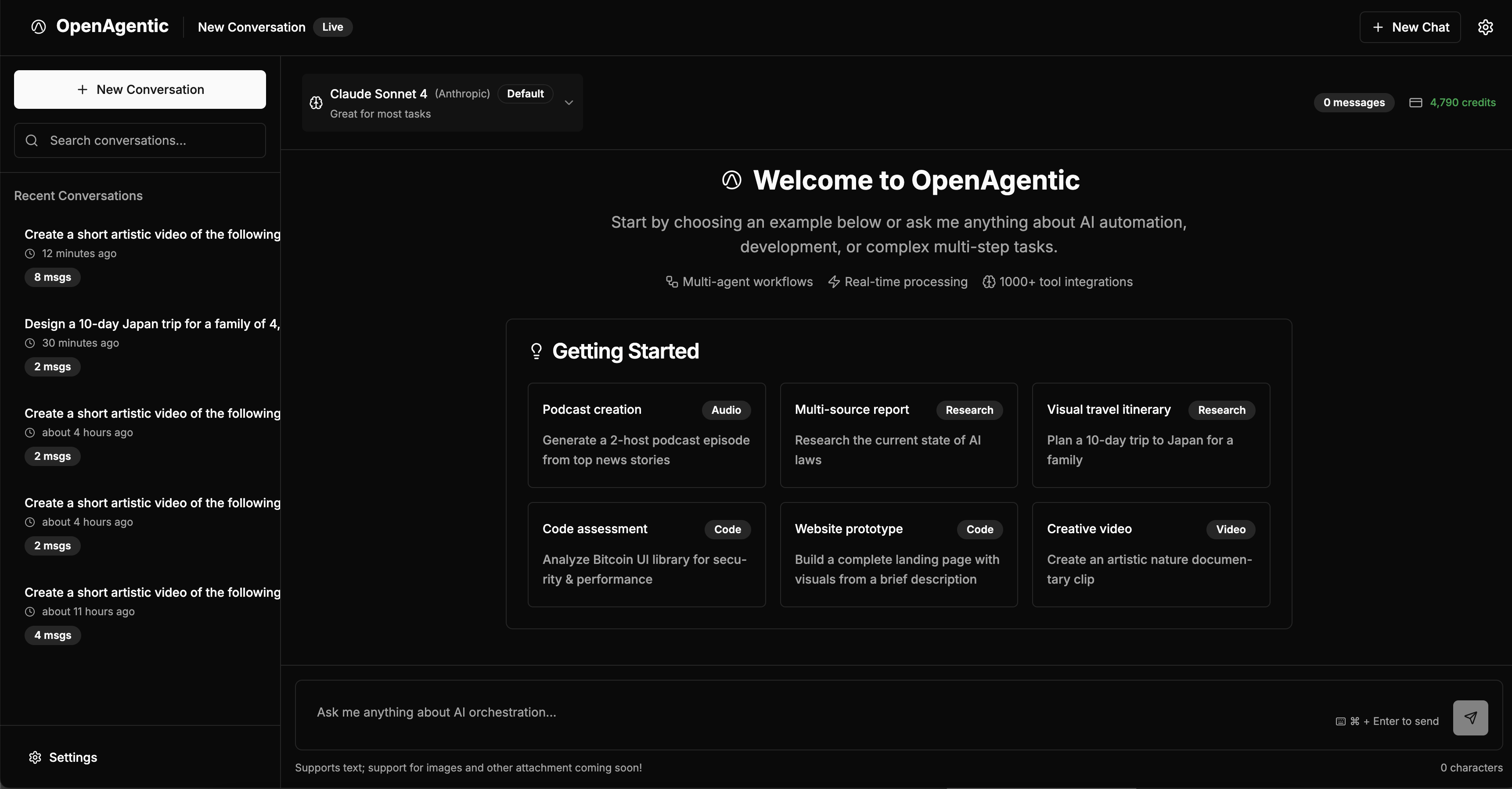Image resolution: width=1512 pixels, height=789 pixels.
Task: Click the OpenAgentic logo icon in header
Action: 39,27
